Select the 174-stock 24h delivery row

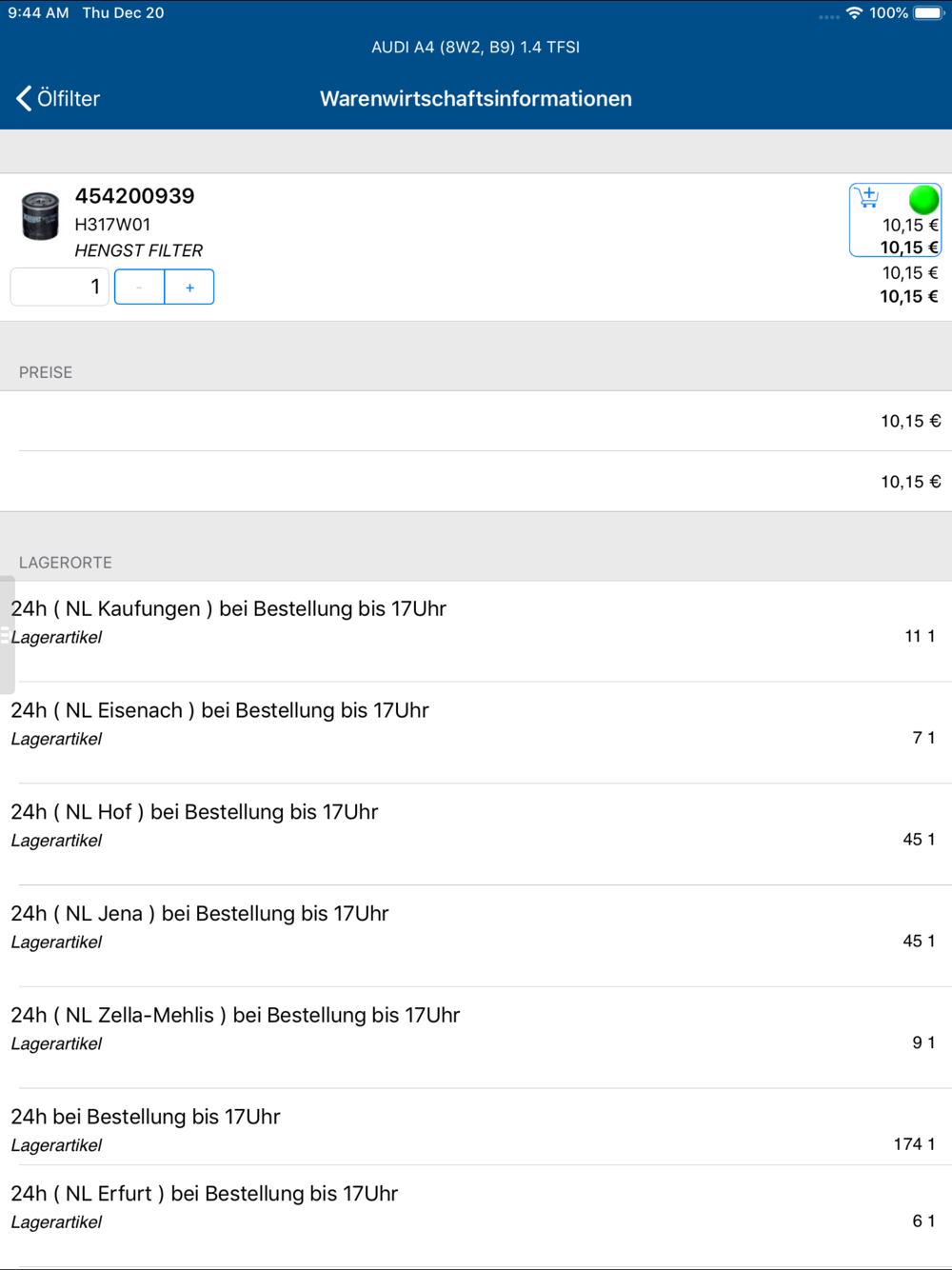(x=476, y=1127)
